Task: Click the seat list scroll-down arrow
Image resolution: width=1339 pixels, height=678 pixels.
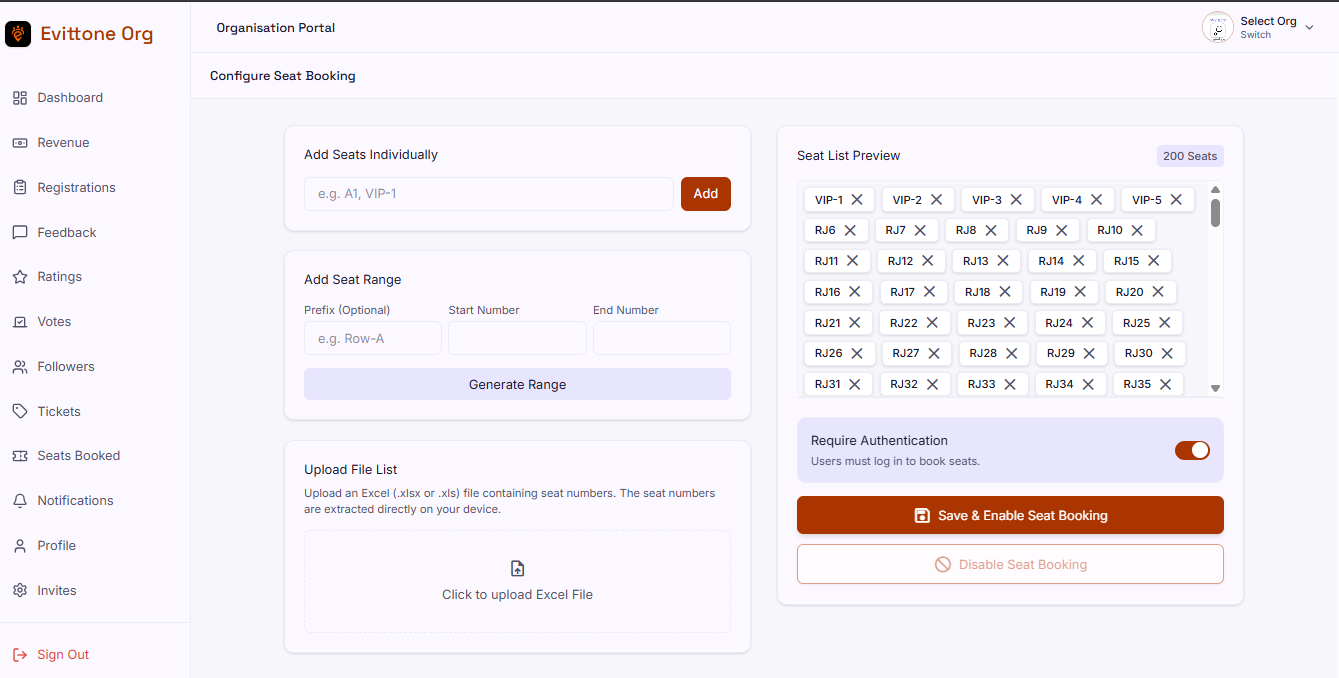Action: point(1215,388)
